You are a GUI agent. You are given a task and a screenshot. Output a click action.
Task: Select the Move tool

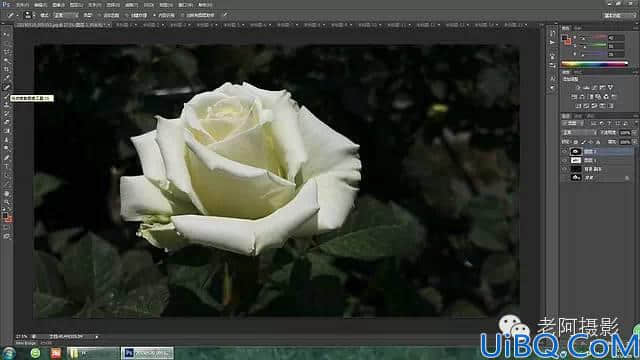tap(6, 35)
